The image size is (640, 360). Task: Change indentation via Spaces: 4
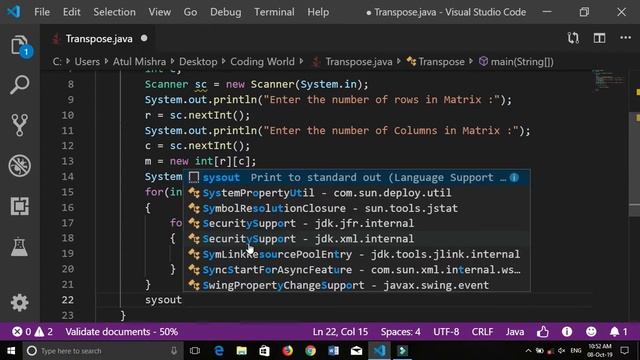pos(400,332)
